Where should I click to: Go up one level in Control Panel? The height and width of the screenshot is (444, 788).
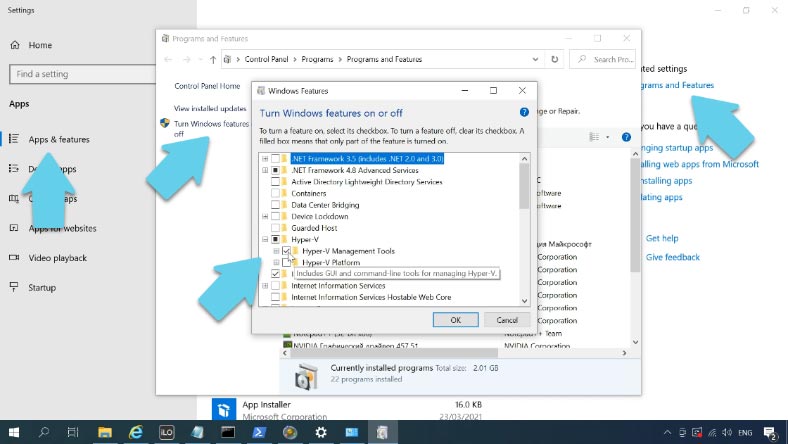pyautogui.click(x=213, y=59)
